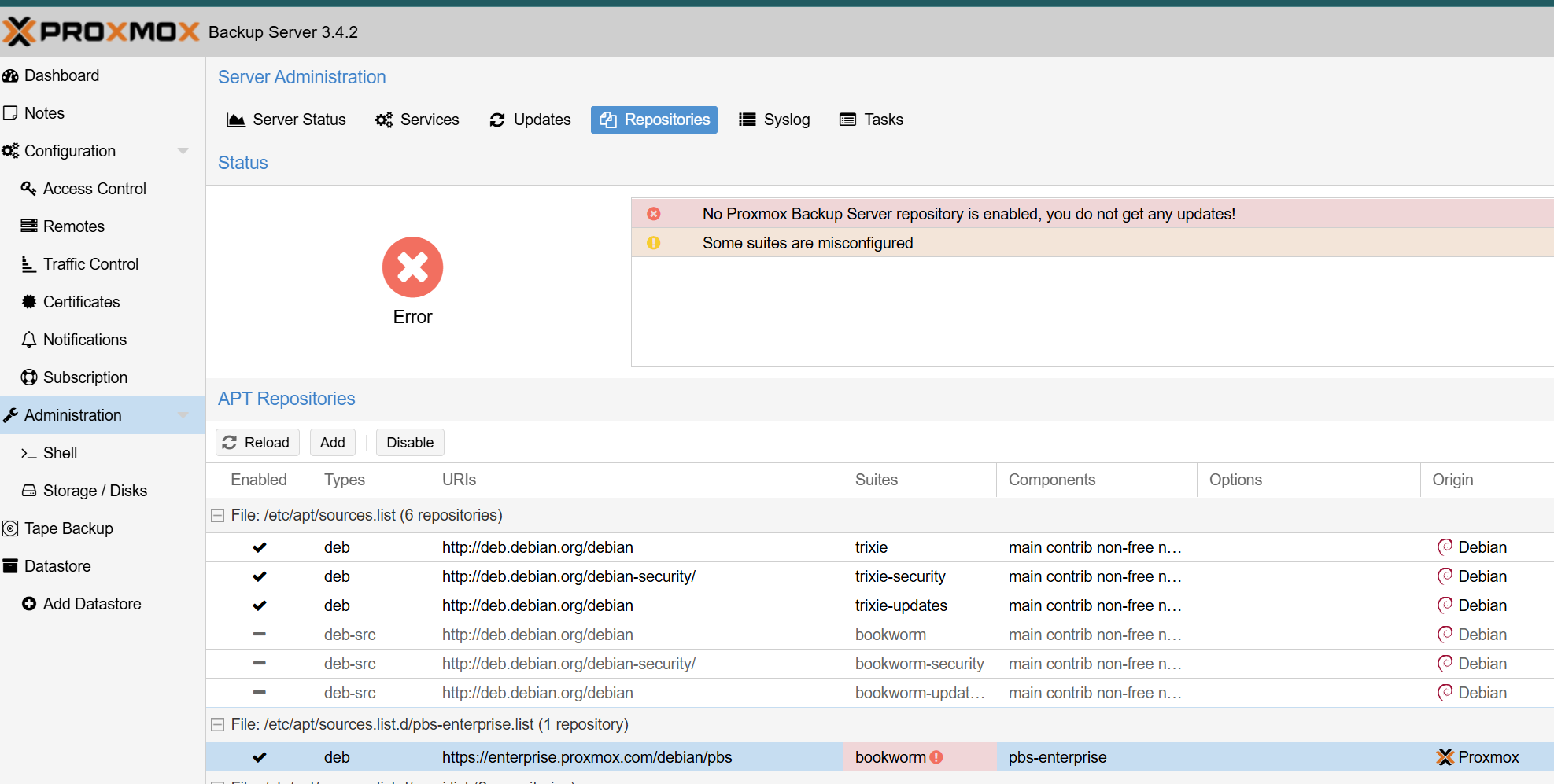Click disabled dash of bookworm-security row
This screenshot has height=784, width=1554.
point(260,663)
